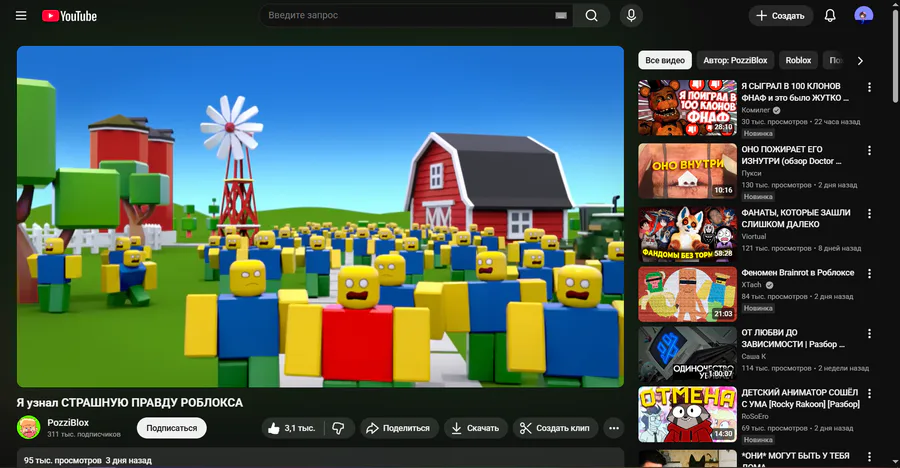Open the 100 КЛОНОВ ФНАФ thumbnail
This screenshot has height=468, width=900.
(687, 108)
